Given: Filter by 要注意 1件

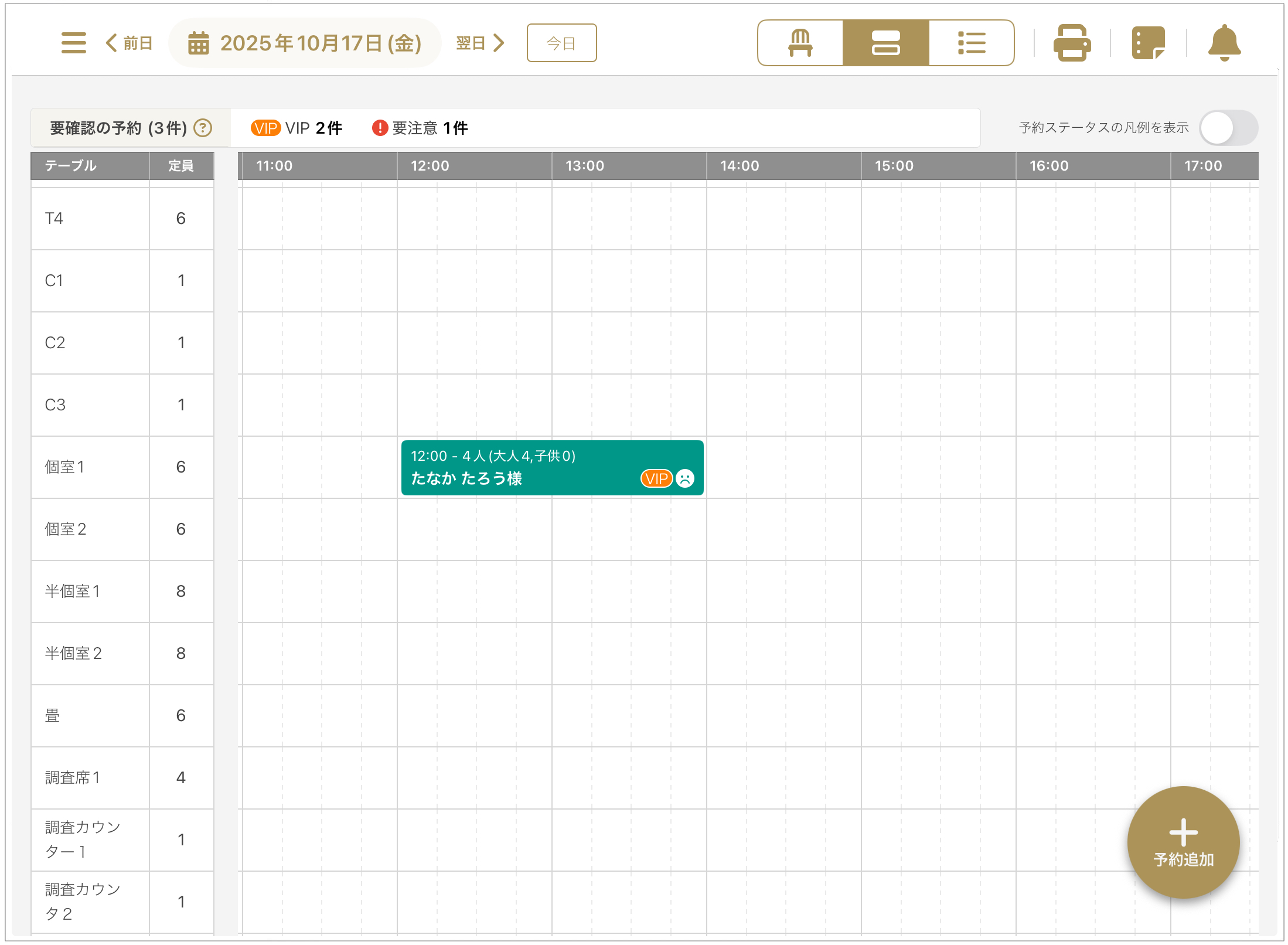Looking at the screenshot, I should (420, 128).
